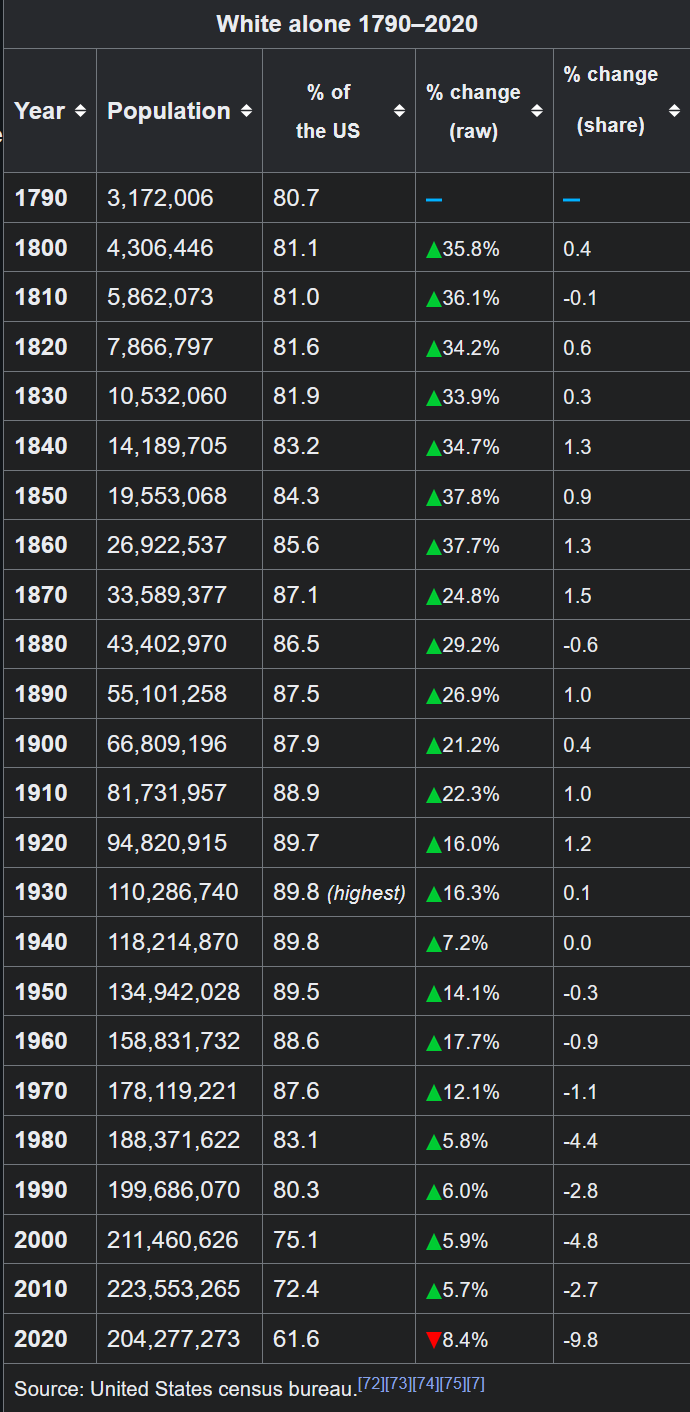Sort by % change (share) sort arrows
Screen dimensions: 690x1412
click(673, 111)
